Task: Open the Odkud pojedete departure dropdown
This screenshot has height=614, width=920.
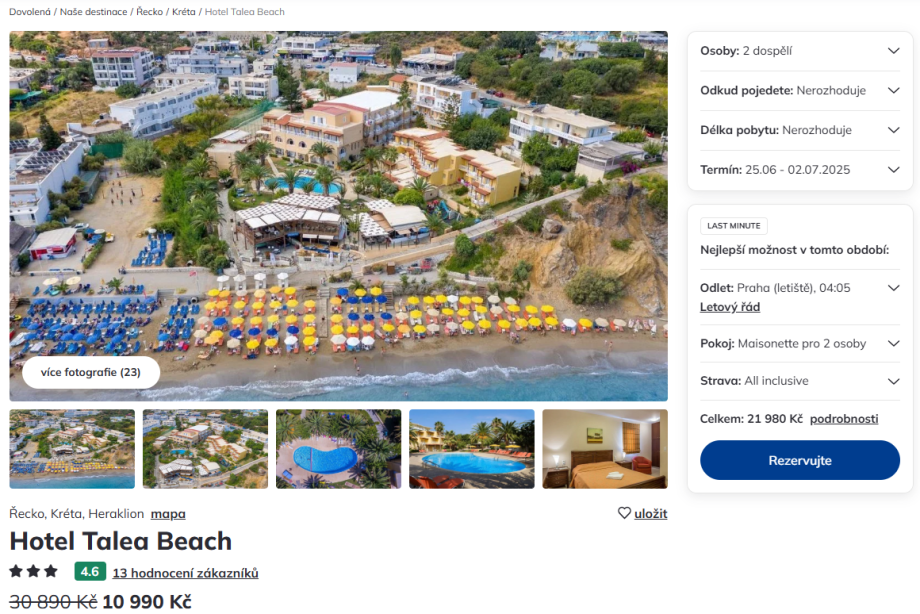Action: (x=893, y=90)
